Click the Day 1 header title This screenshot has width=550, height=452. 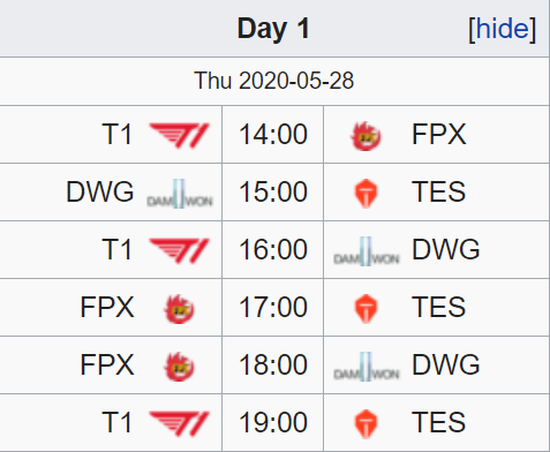tap(273, 28)
